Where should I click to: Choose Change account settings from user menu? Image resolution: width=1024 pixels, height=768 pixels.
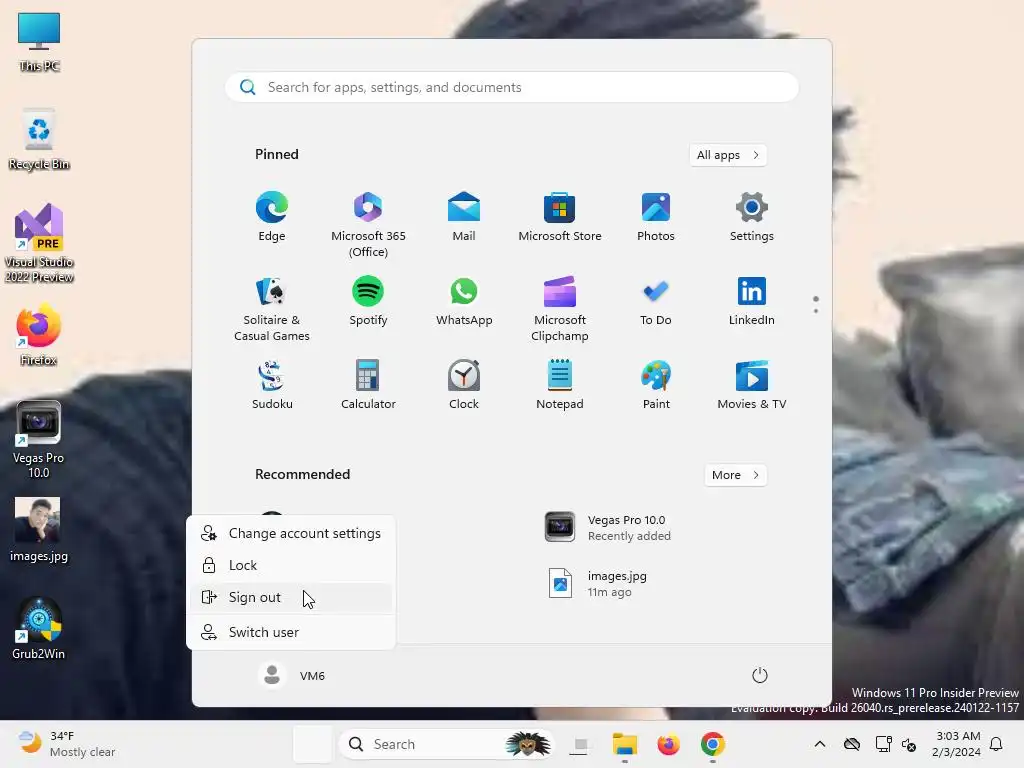291,533
